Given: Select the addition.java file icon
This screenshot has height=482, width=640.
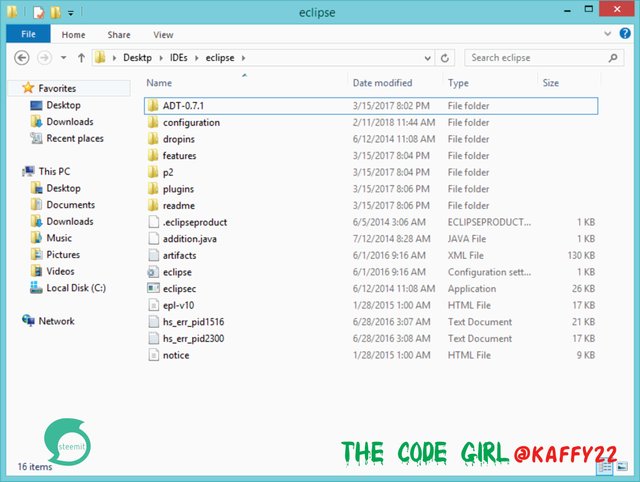Looking at the screenshot, I should pos(153,239).
